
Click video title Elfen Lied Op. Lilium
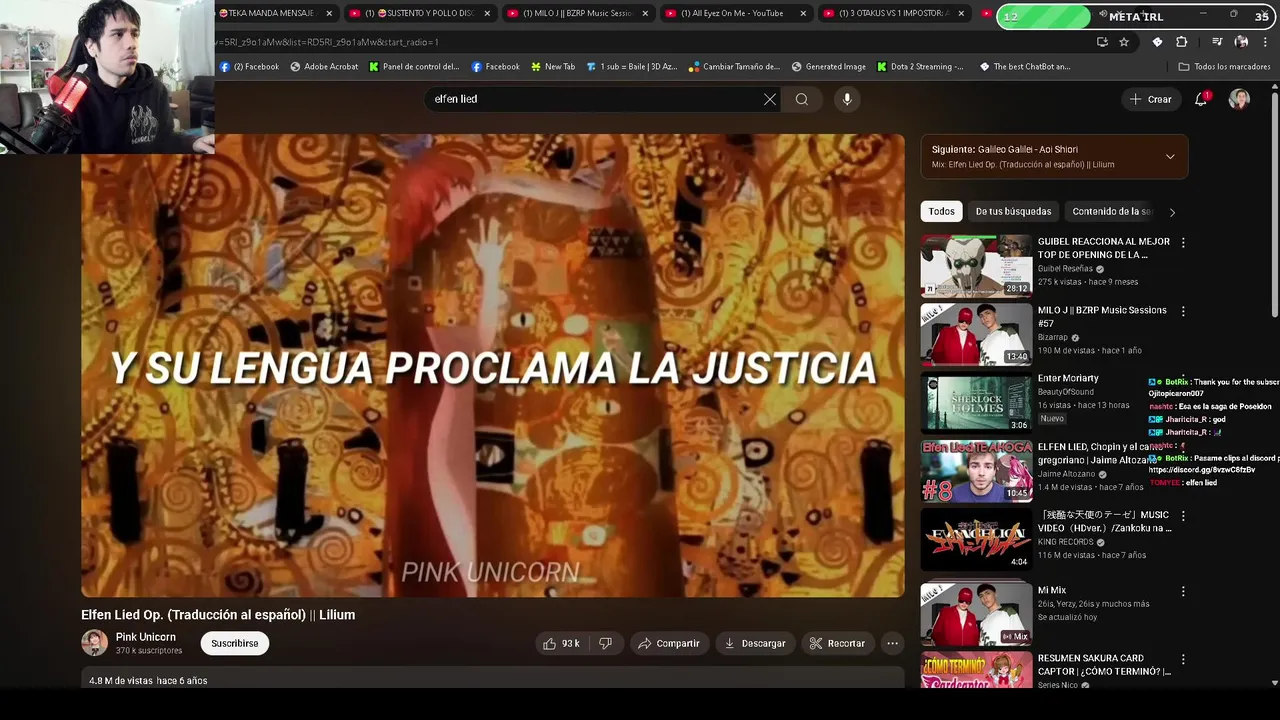(x=218, y=614)
